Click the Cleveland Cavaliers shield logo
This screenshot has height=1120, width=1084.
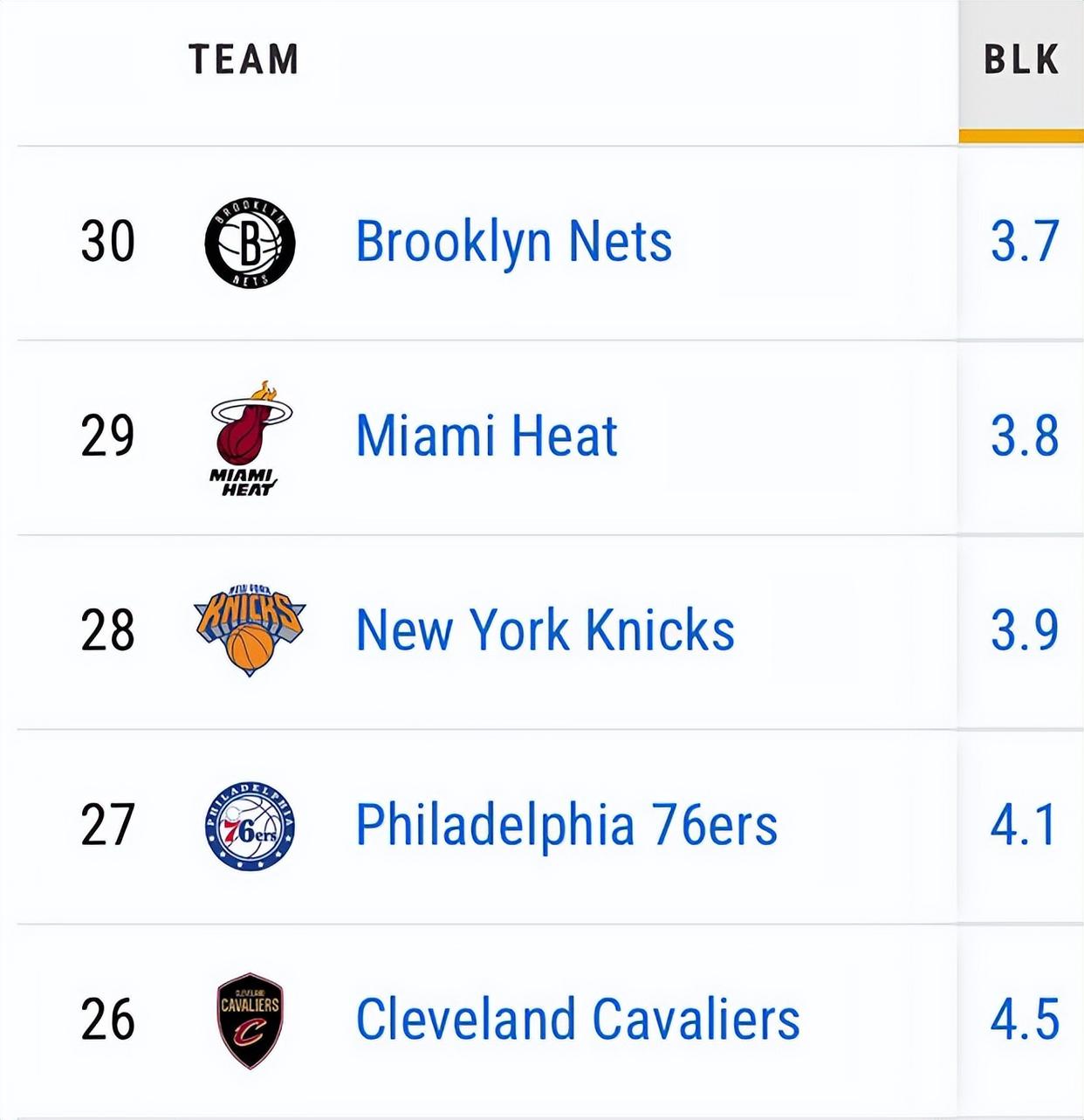[250, 1020]
